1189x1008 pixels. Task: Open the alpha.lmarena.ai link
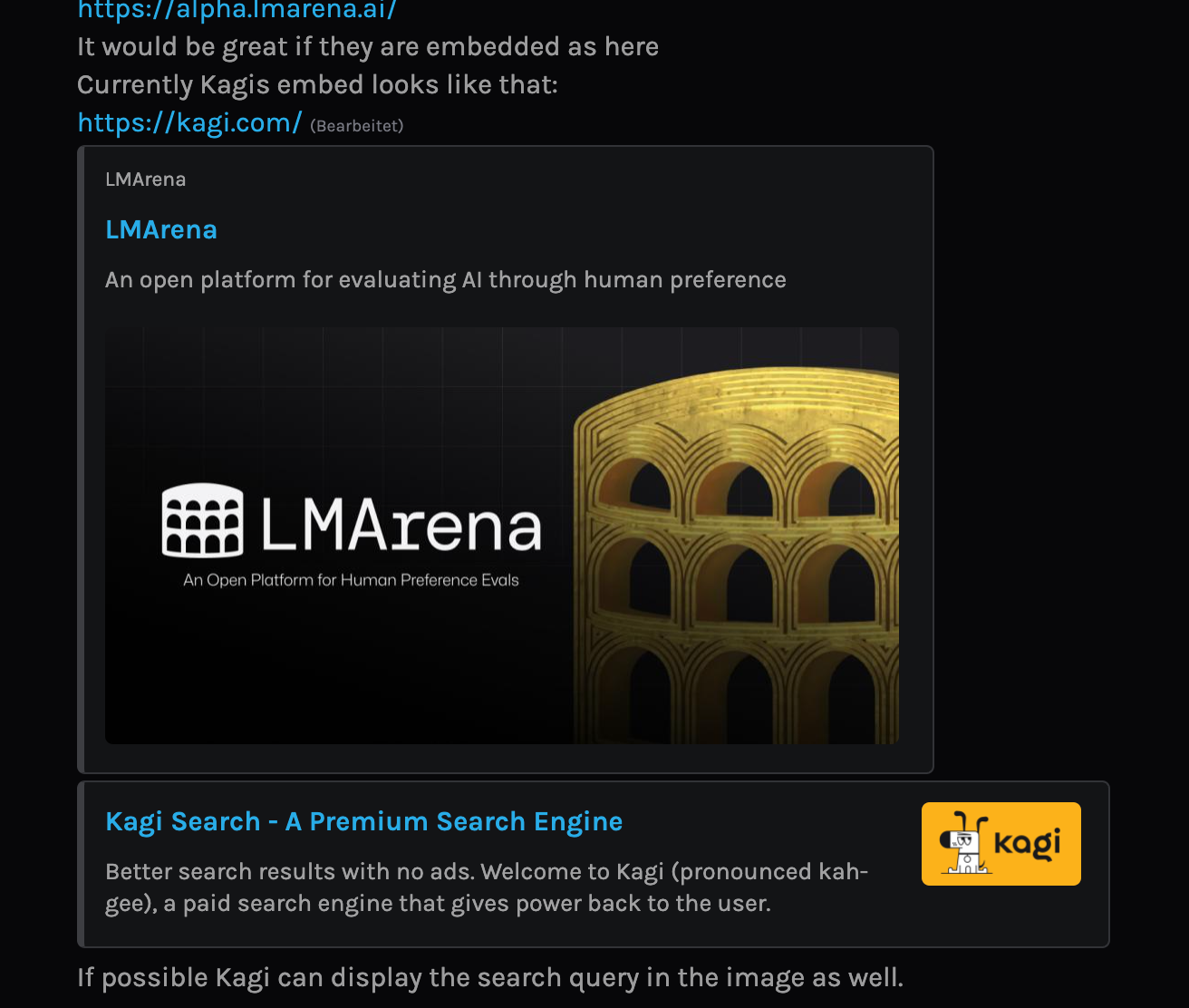click(x=237, y=10)
